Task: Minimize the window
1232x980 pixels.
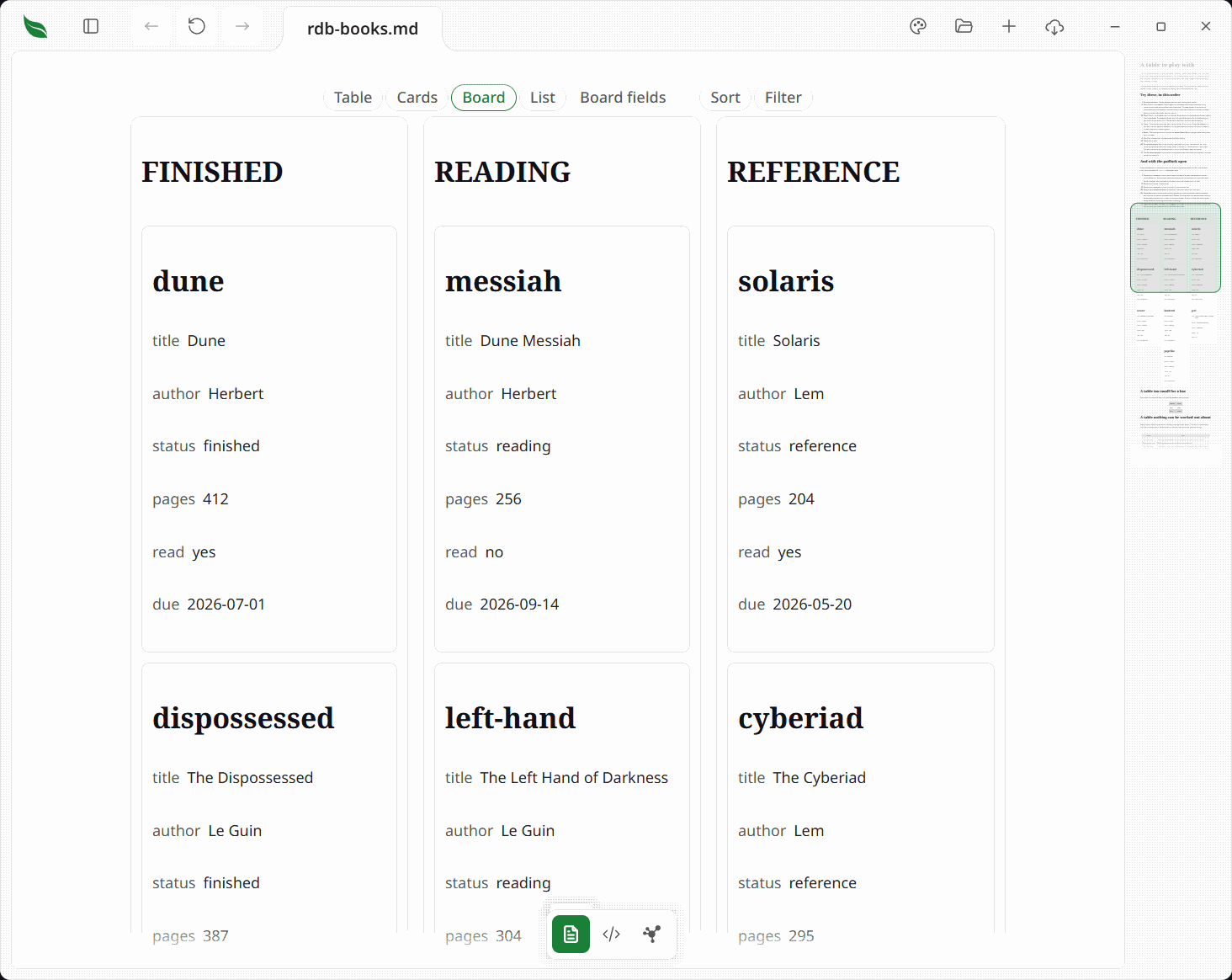Action: pos(1115,27)
